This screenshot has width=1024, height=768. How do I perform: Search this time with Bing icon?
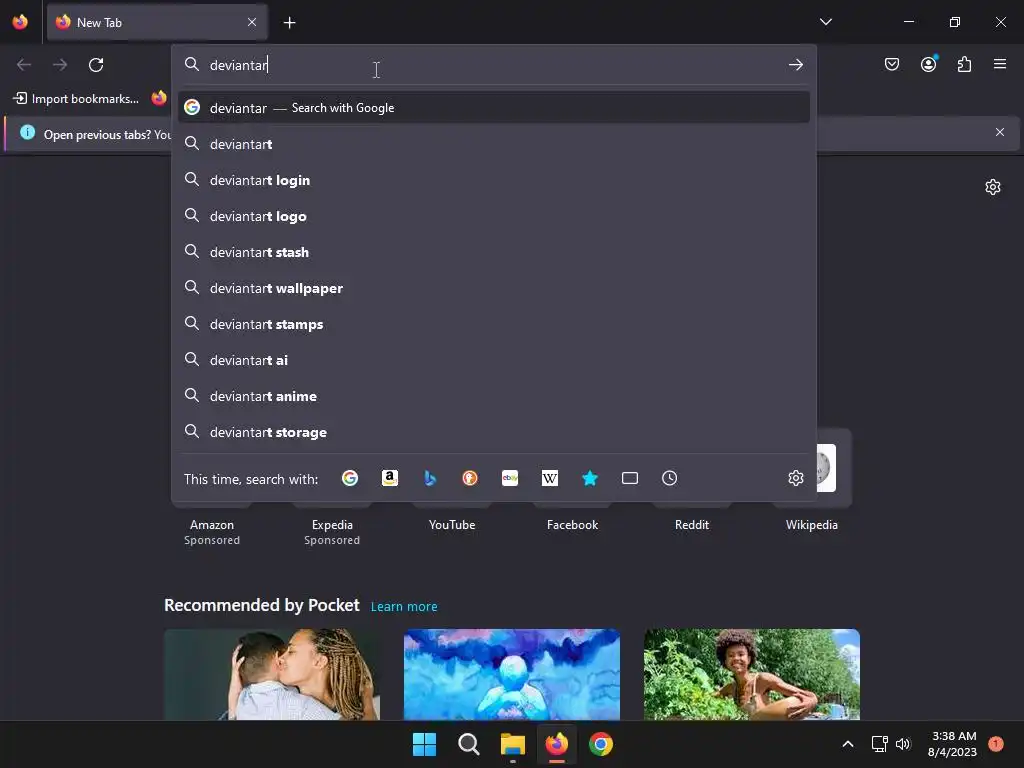(430, 478)
